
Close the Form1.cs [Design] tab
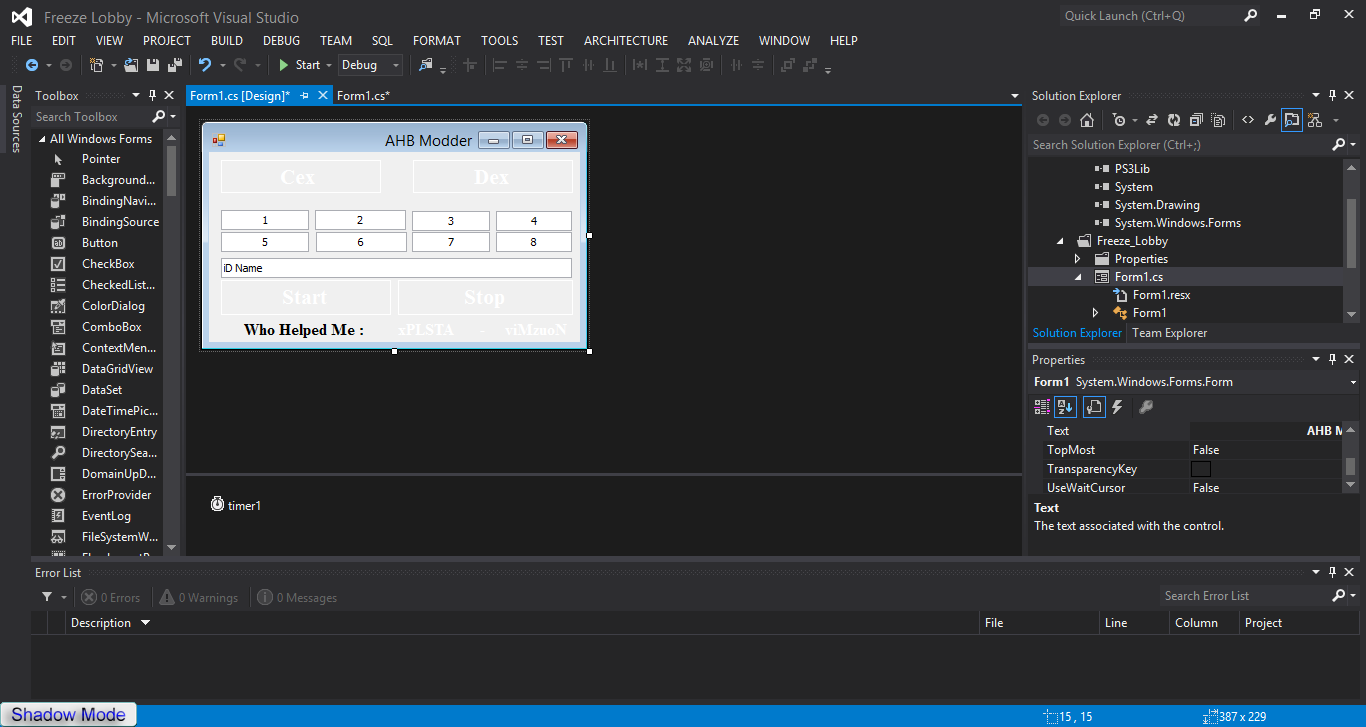click(x=322, y=96)
